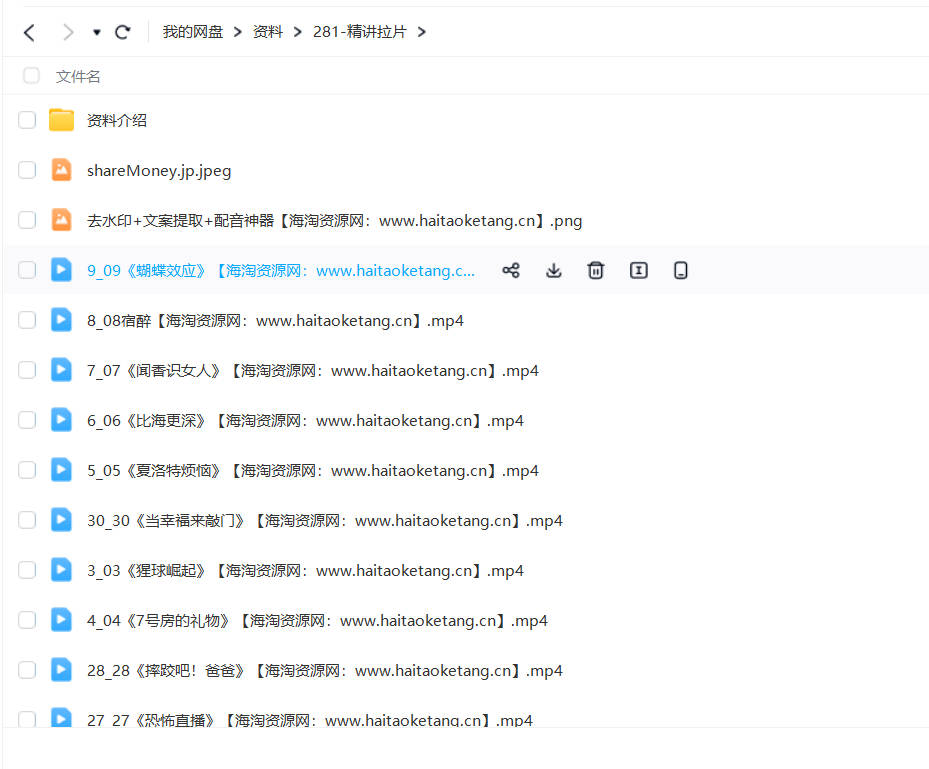Screen dimensions: 929x769
Task: Navigate to 资料 in breadcrumb
Action: pos(268,32)
